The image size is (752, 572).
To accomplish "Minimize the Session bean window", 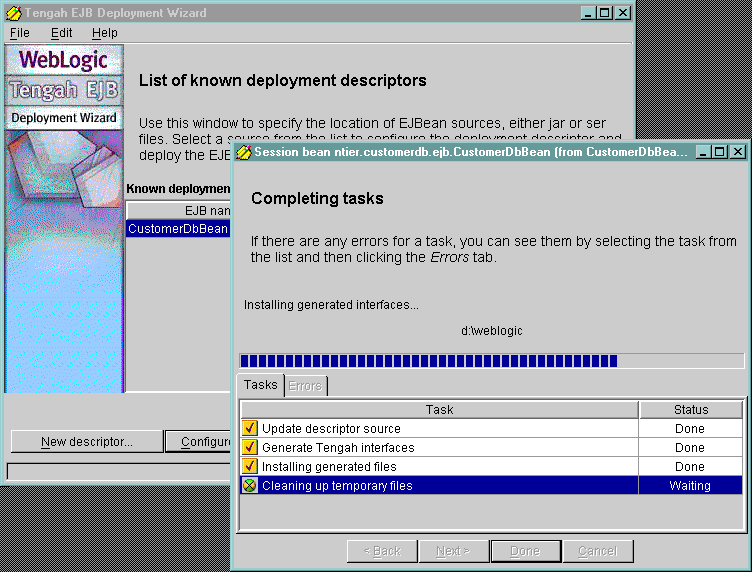I will pos(703,152).
